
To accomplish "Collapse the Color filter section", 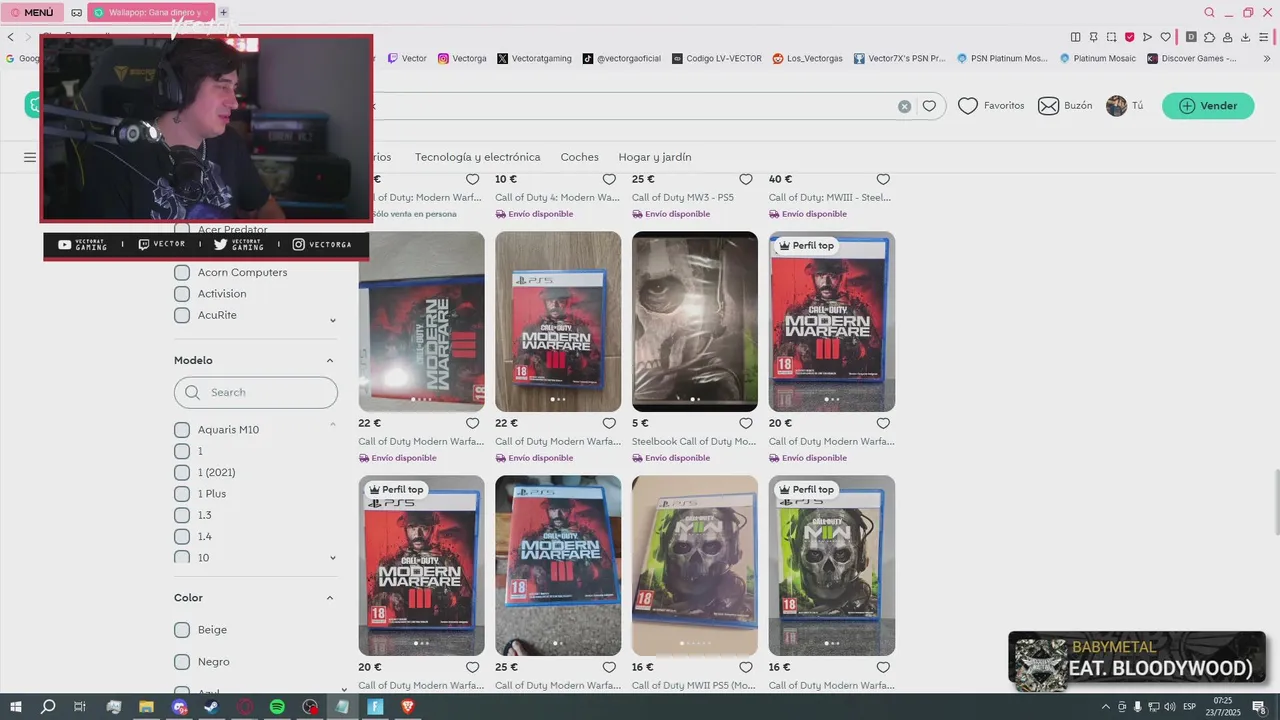I will click(x=330, y=598).
